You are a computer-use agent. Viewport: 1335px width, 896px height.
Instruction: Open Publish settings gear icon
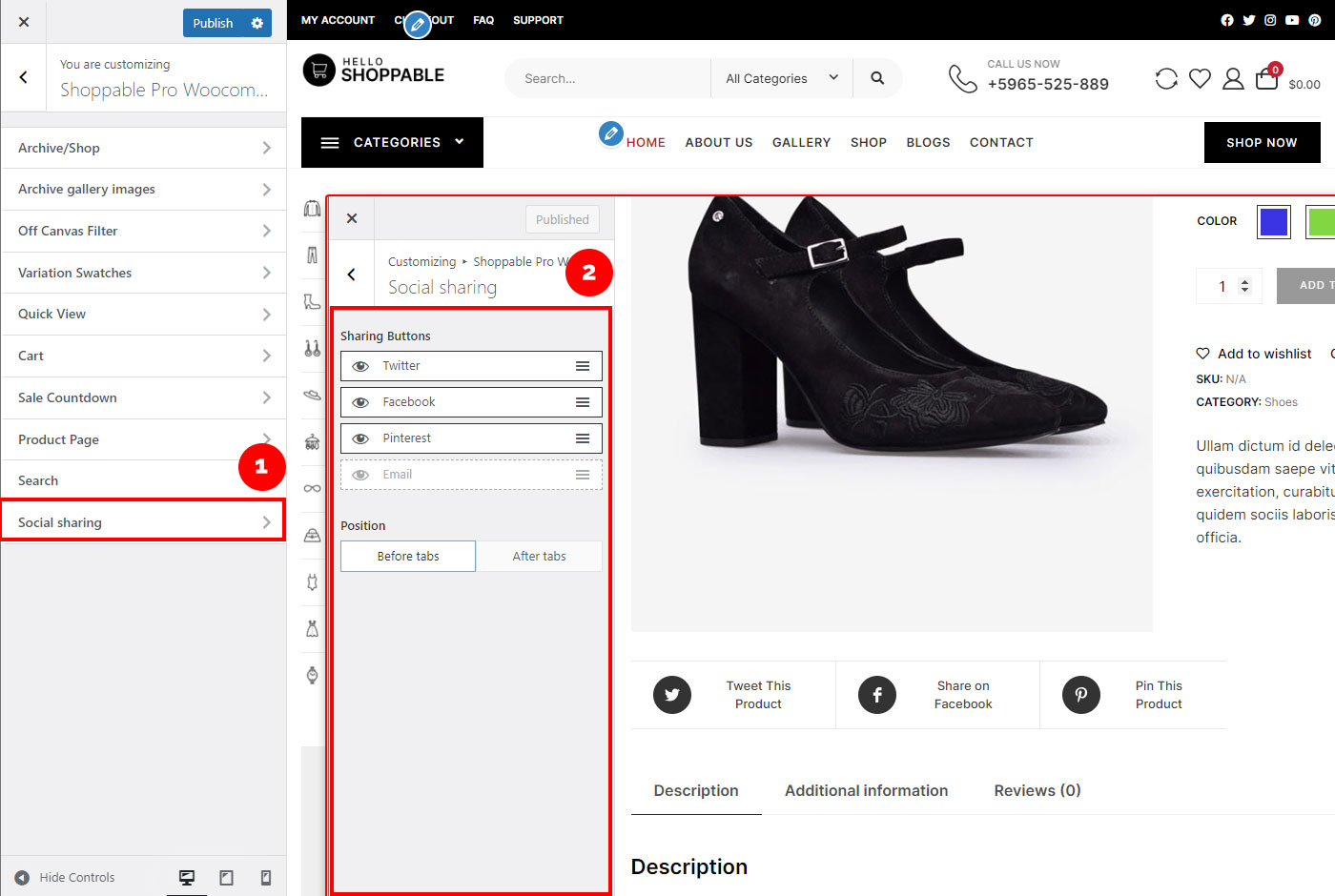[x=257, y=23]
